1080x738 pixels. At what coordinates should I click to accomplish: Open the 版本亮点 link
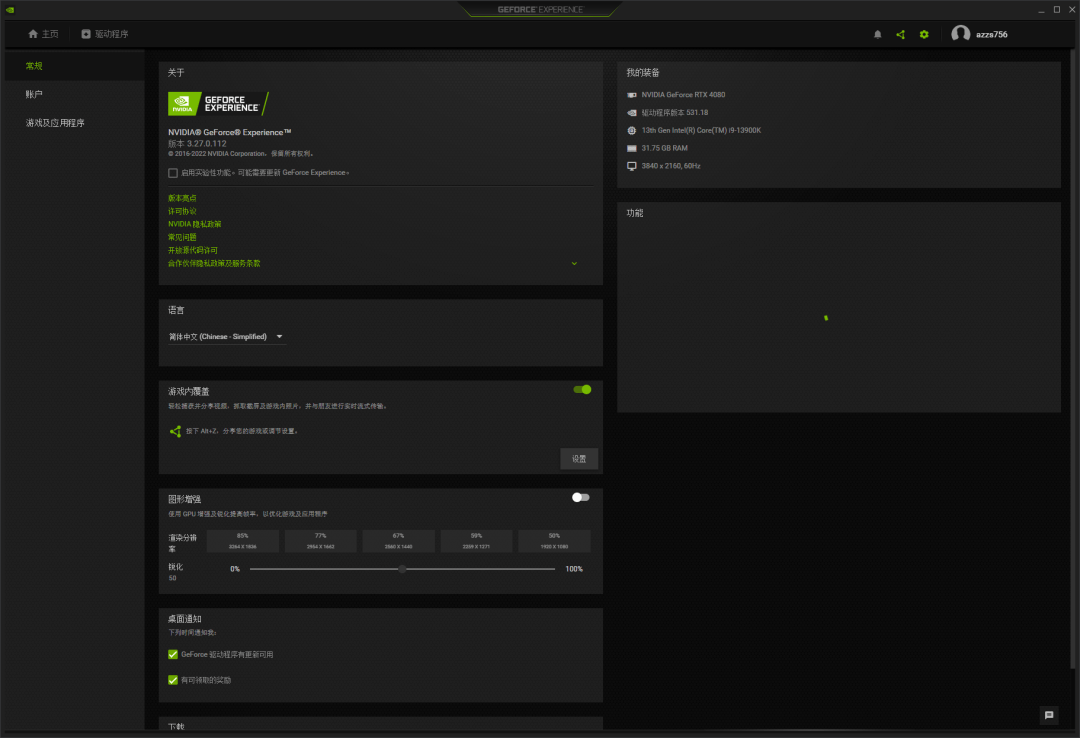click(183, 198)
